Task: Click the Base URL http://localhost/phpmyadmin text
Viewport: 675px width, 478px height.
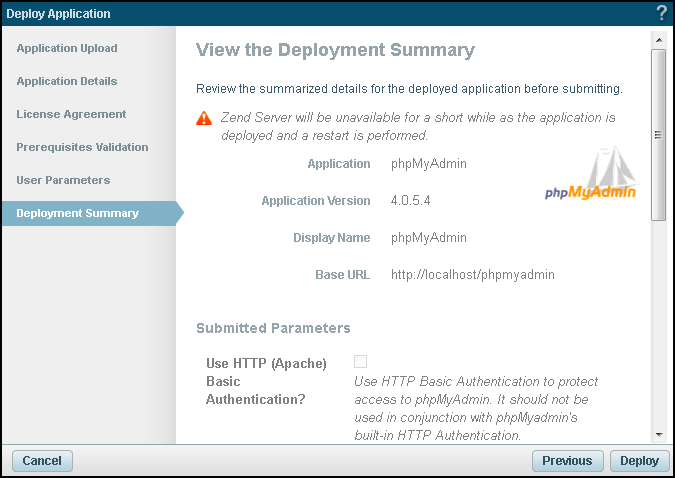Action: 472,274
